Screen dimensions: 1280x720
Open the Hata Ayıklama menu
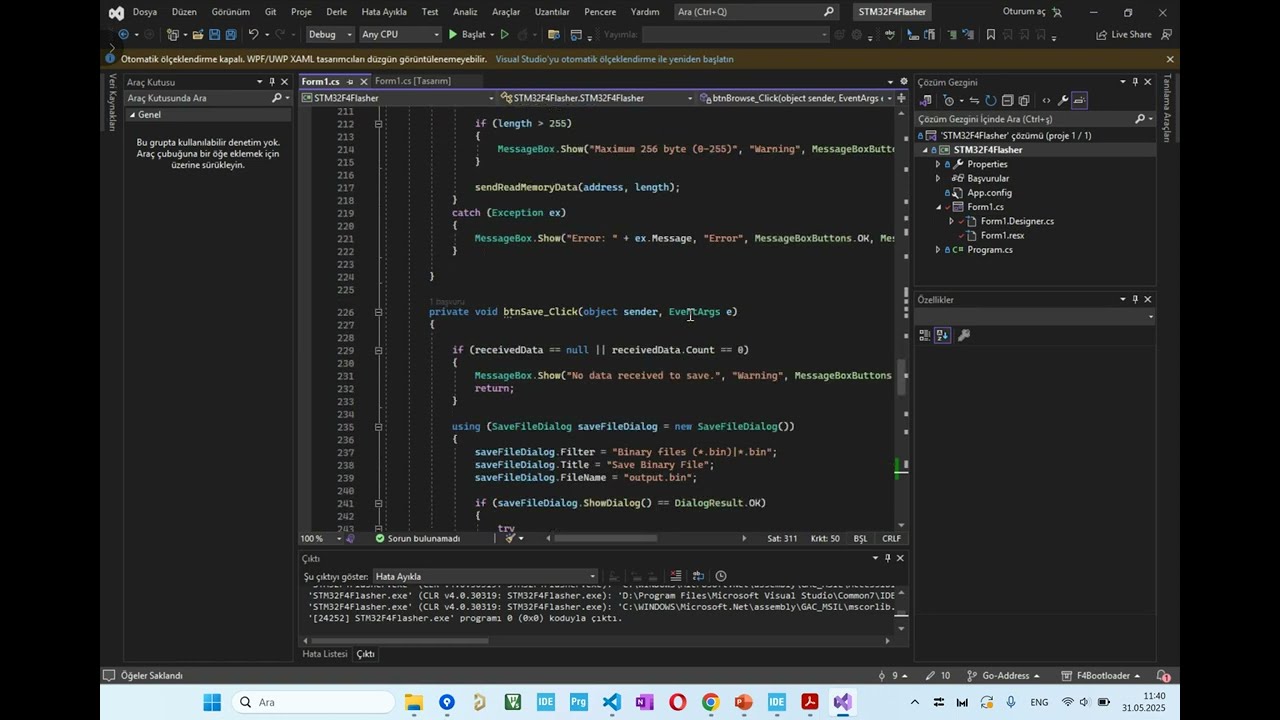[384, 12]
